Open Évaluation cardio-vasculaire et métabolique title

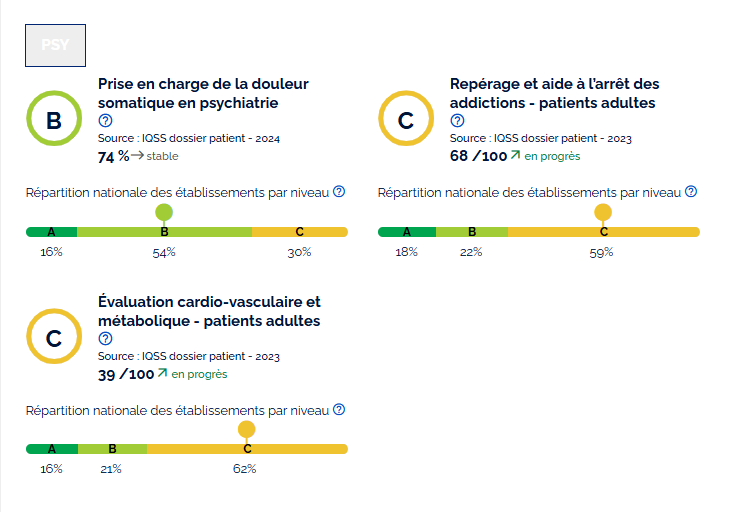point(209,311)
